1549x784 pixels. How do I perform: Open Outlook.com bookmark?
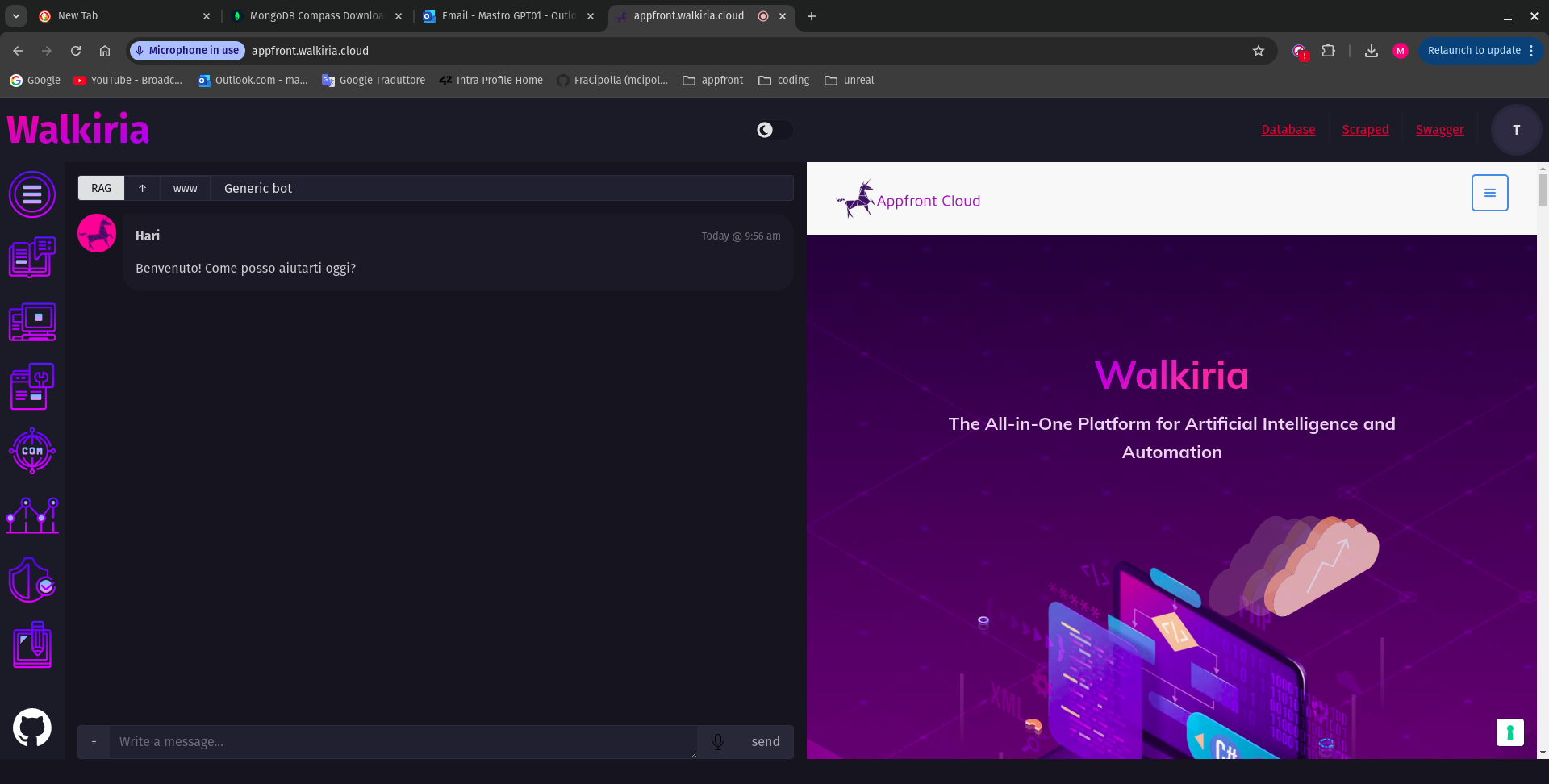253,81
